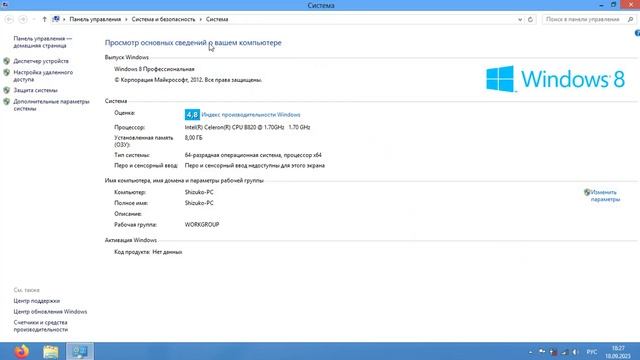The height and width of the screenshot is (360, 640).
Task: Open Дополнительные параметры системы
Action: (x=51, y=105)
